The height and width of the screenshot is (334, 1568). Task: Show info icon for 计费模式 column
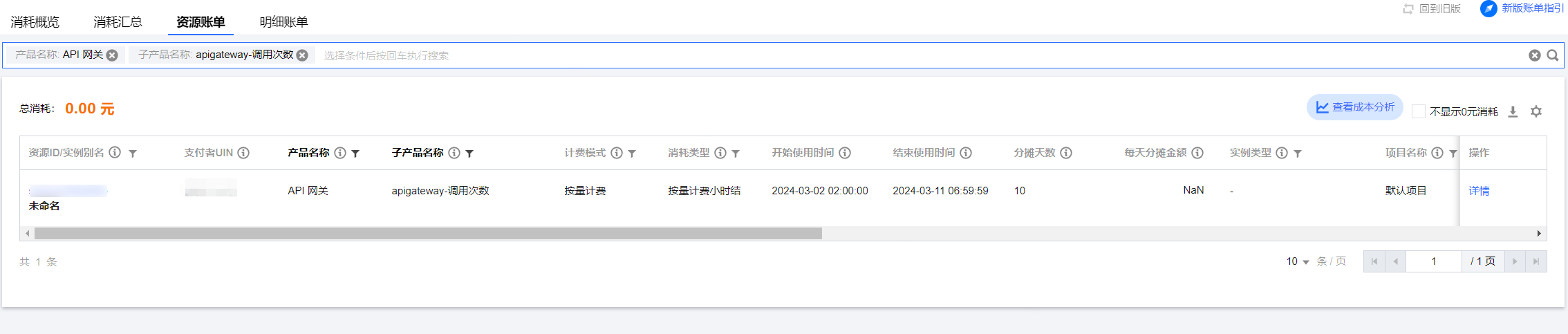(617, 153)
